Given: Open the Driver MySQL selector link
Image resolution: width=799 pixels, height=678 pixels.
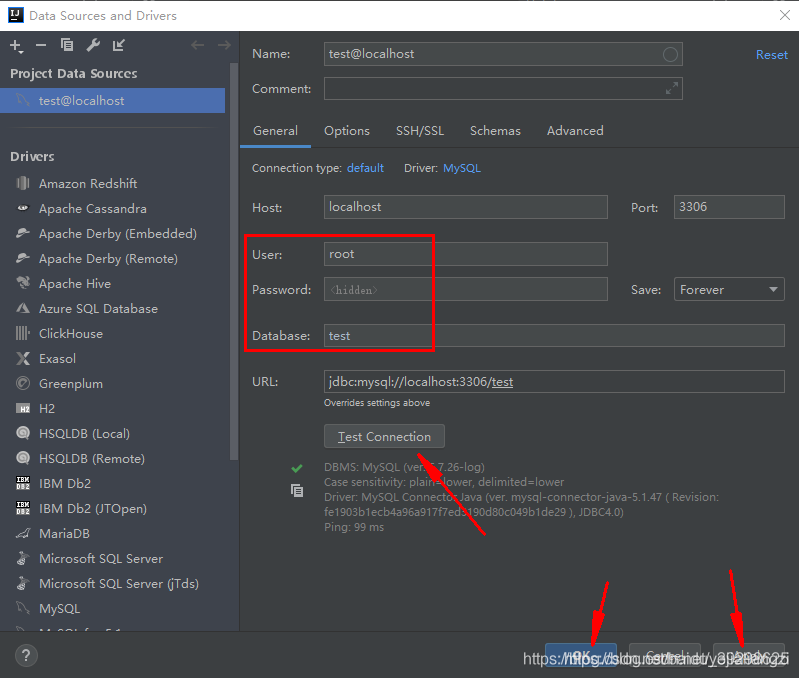Looking at the screenshot, I should 461,168.
